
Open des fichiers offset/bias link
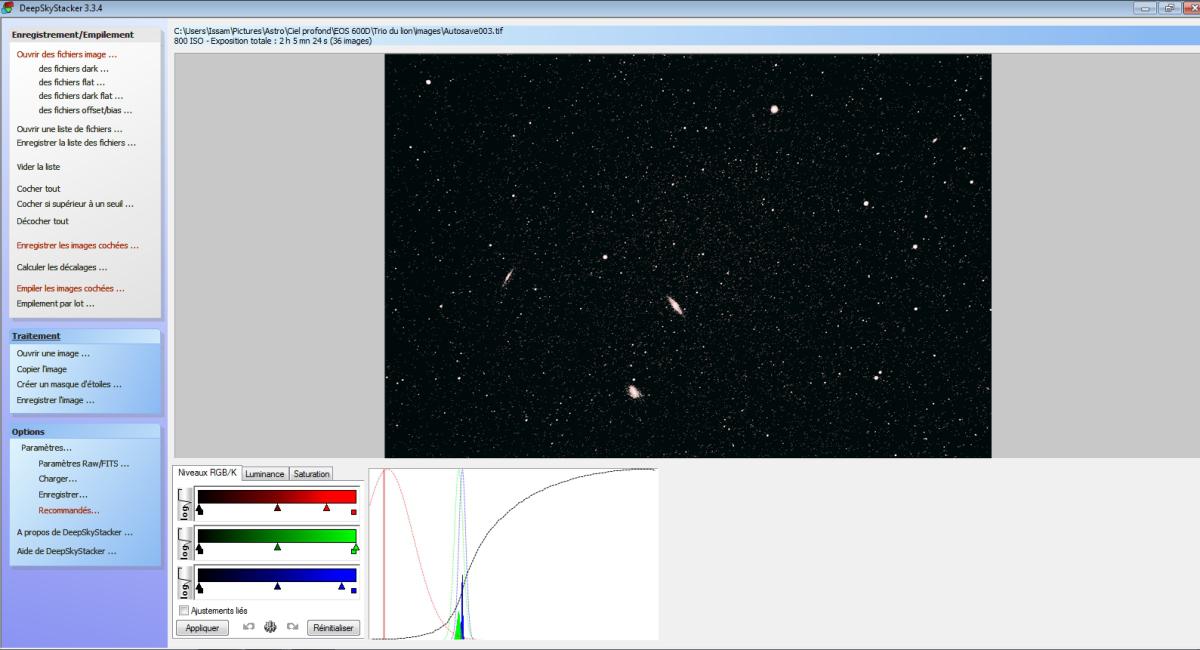pos(86,110)
